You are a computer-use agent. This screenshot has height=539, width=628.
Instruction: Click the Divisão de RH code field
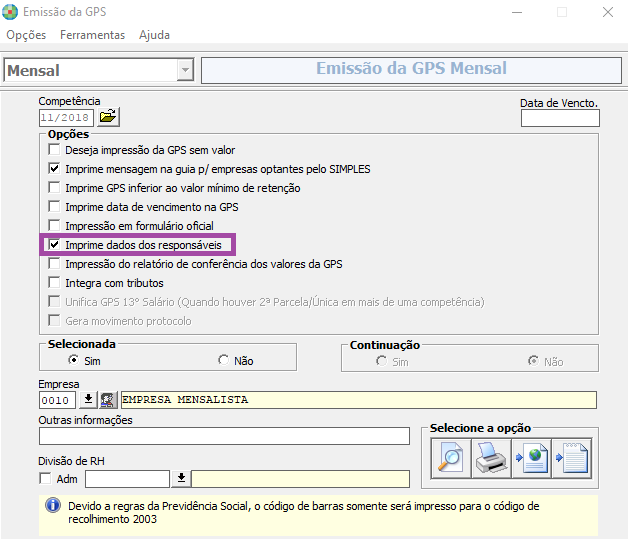coord(127,479)
